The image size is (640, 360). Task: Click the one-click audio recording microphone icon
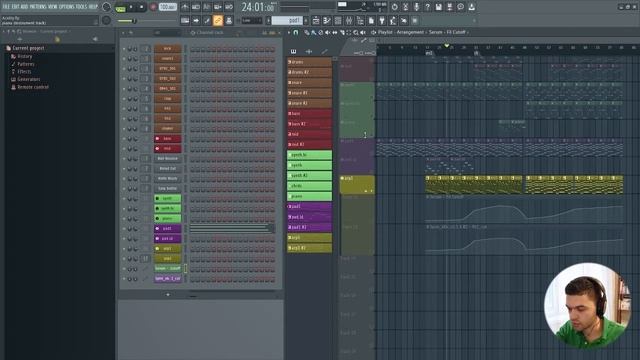416,7
